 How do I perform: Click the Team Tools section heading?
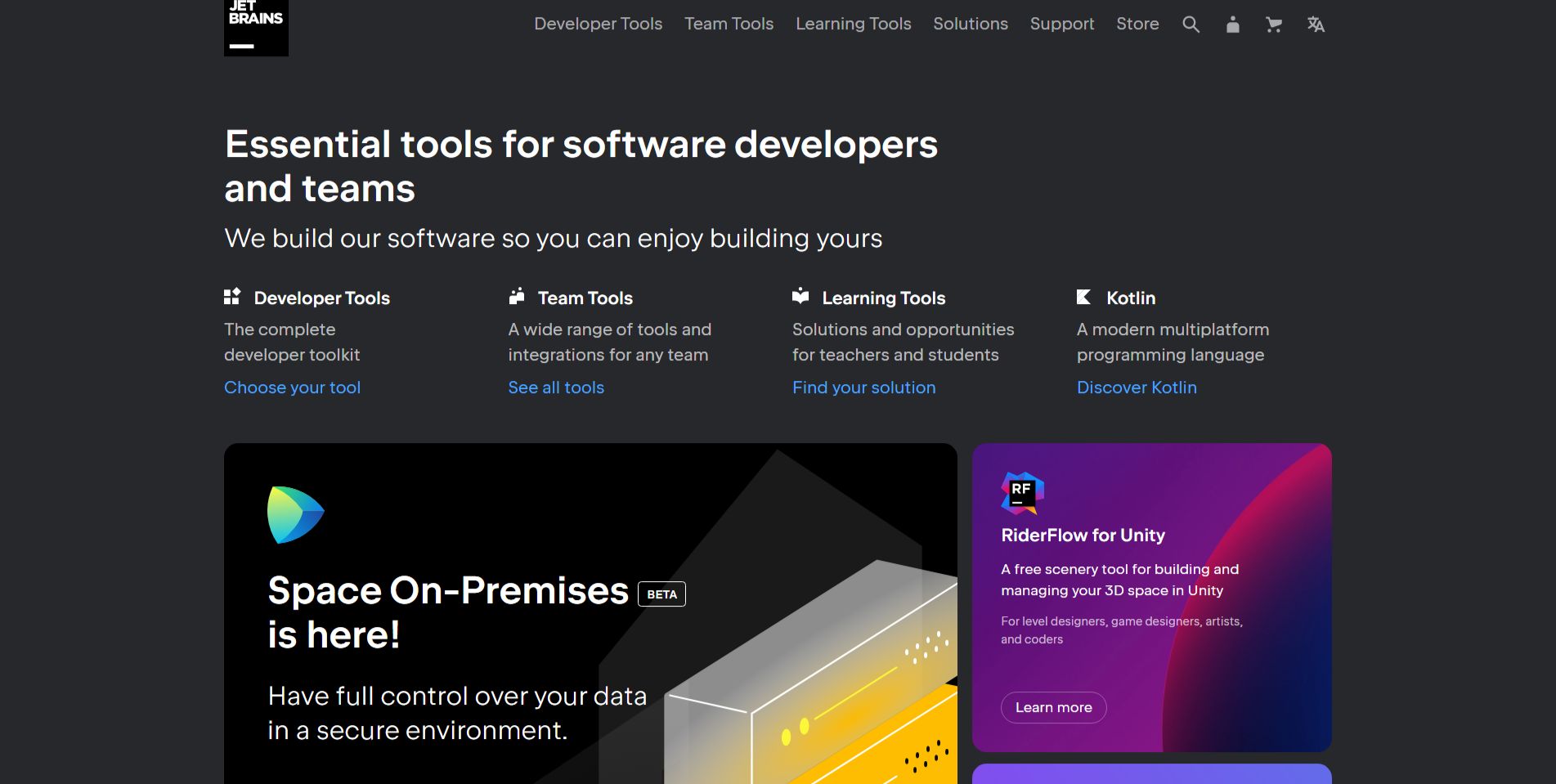(585, 298)
